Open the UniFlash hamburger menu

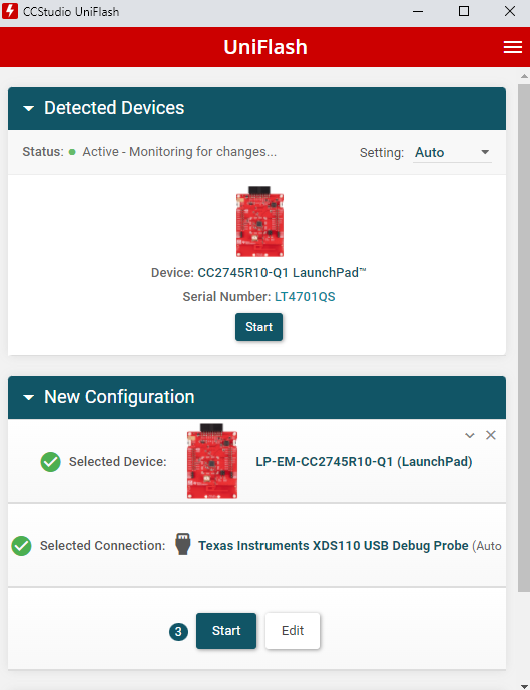coord(513,47)
